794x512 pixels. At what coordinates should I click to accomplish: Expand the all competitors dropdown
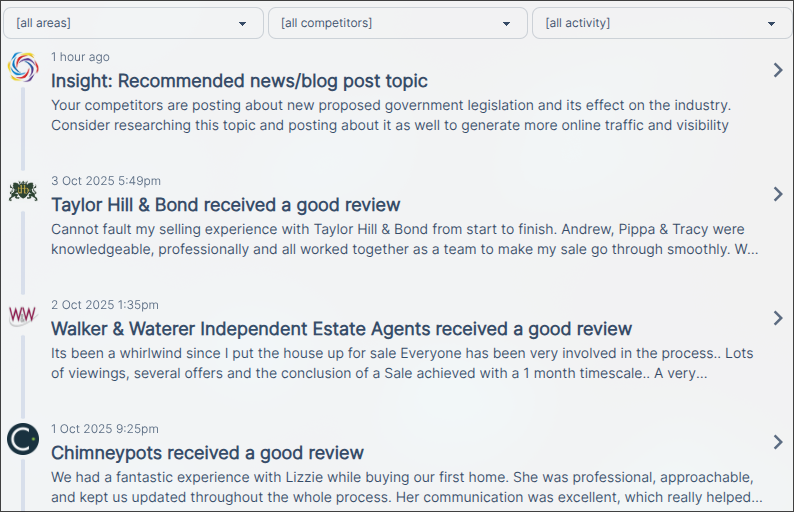397,23
